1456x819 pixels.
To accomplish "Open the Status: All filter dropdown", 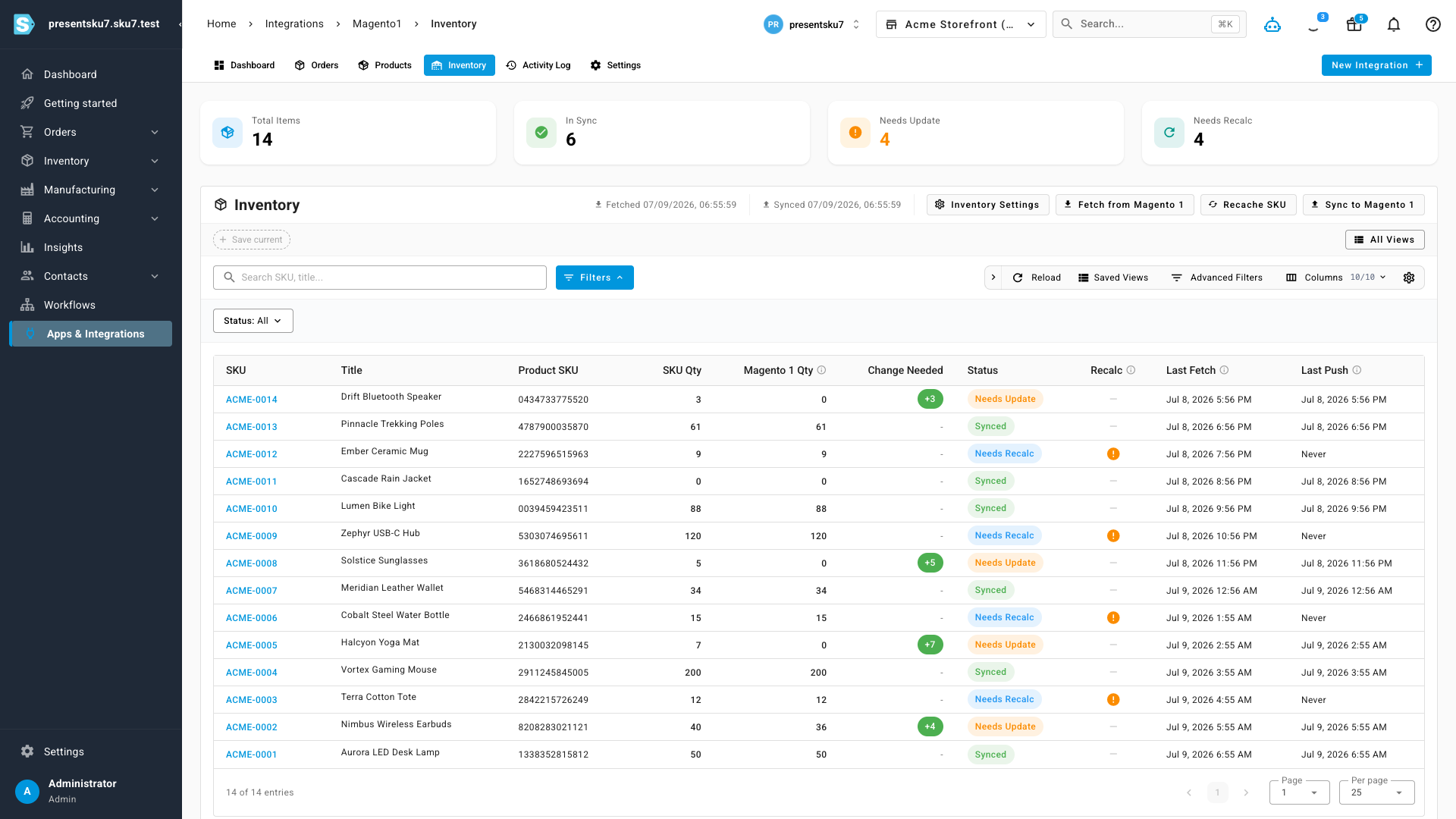I will pos(253,321).
